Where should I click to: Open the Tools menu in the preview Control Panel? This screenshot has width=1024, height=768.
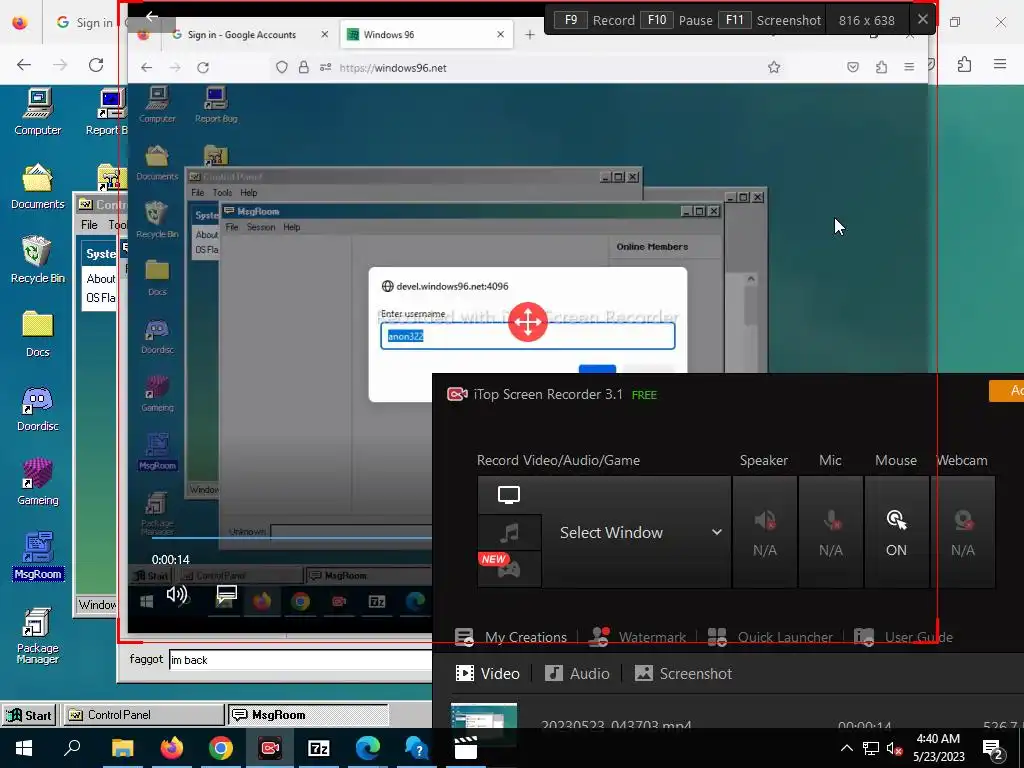222,193
